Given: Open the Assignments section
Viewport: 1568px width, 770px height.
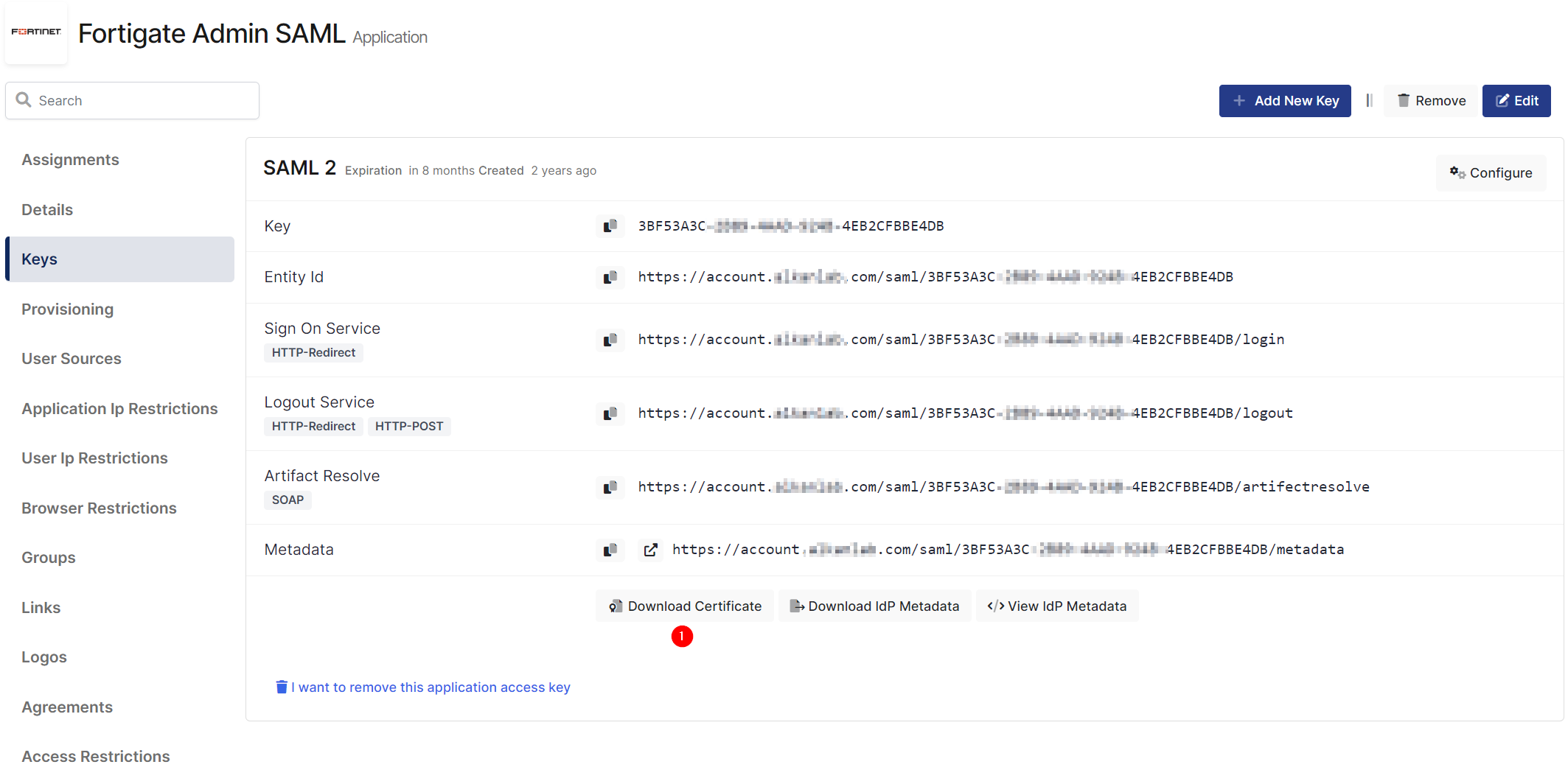Looking at the screenshot, I should tap(70, 160).
